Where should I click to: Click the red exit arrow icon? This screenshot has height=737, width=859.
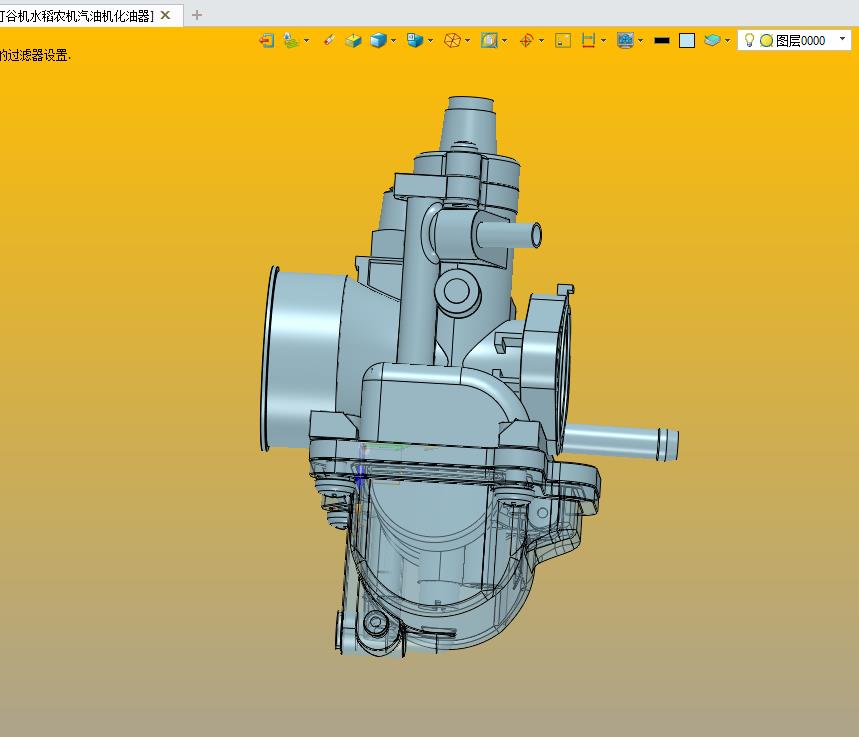coord(266,41)
